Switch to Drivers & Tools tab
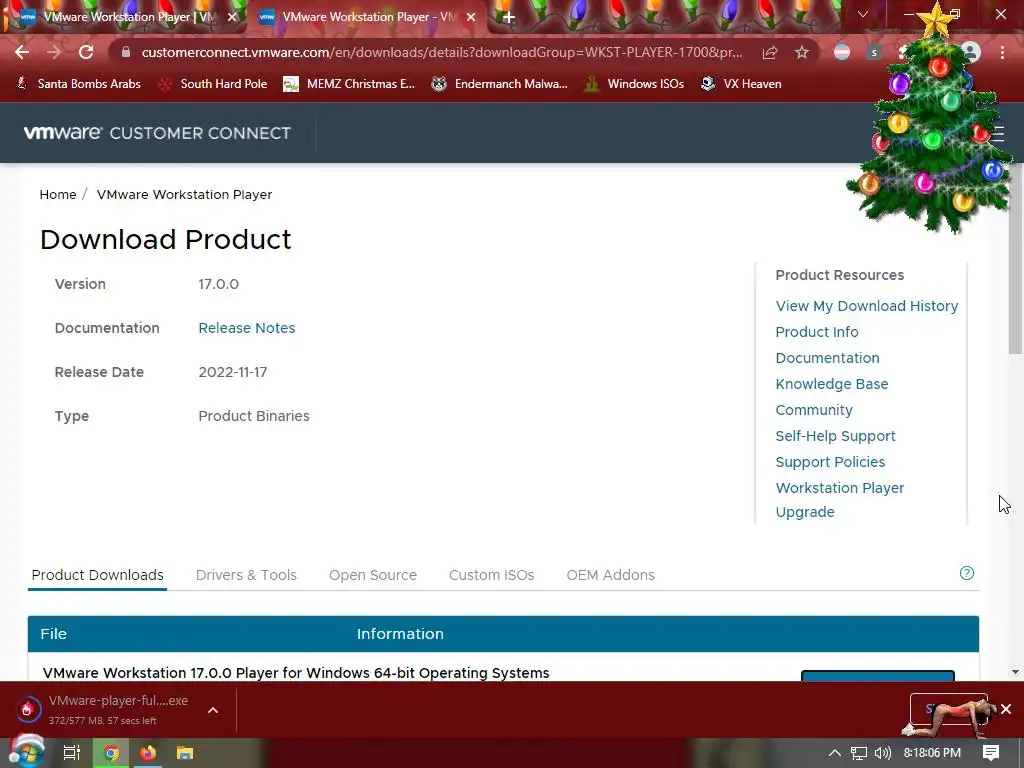The width and height of the screenshot is (1024, 768). point(246,575)
